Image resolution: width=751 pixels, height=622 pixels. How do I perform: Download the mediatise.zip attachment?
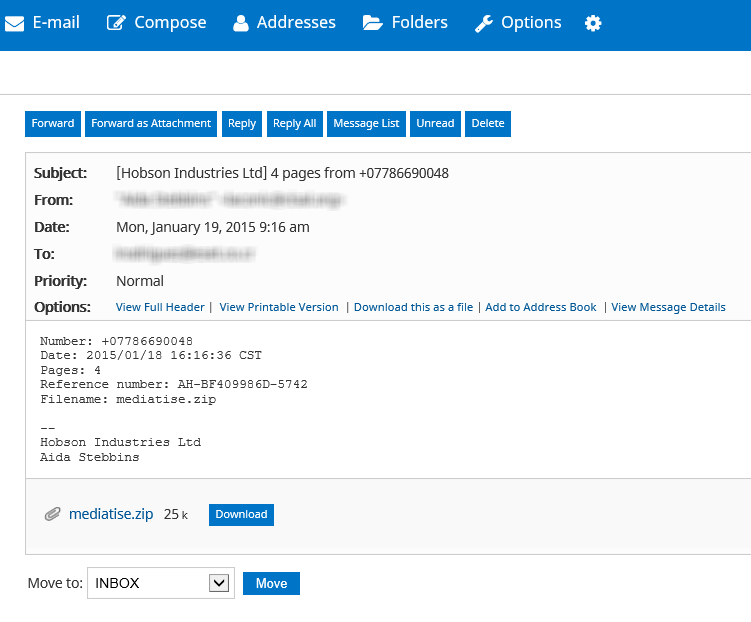241,514
